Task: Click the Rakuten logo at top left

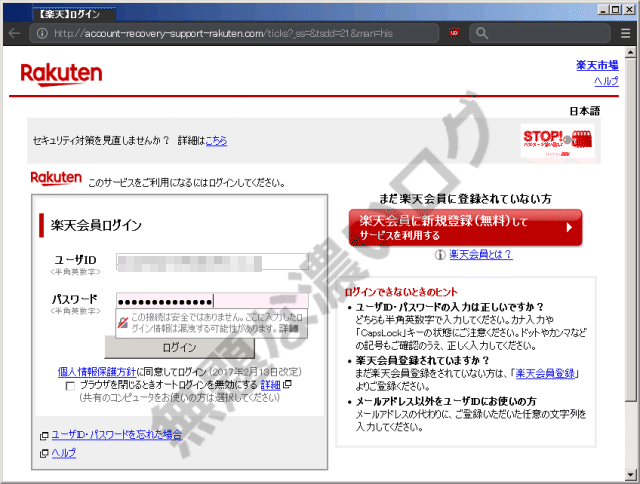Action: [61, 75]
